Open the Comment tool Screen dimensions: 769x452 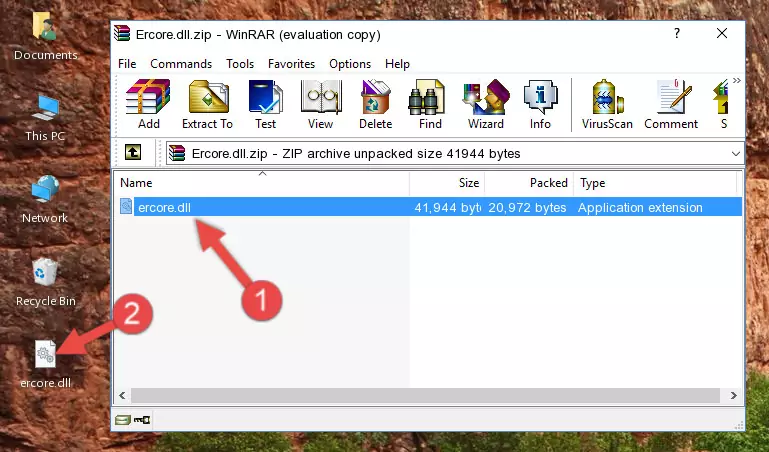click(671, 104)
